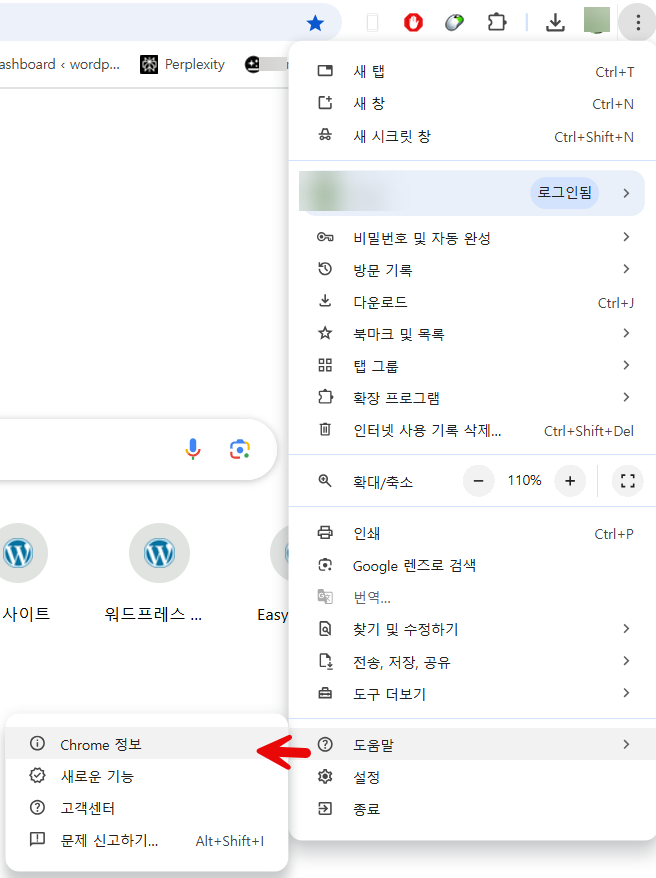Click the disabled 번역 menu item
This screenshot has width=656, height=878.
(472, 597)
